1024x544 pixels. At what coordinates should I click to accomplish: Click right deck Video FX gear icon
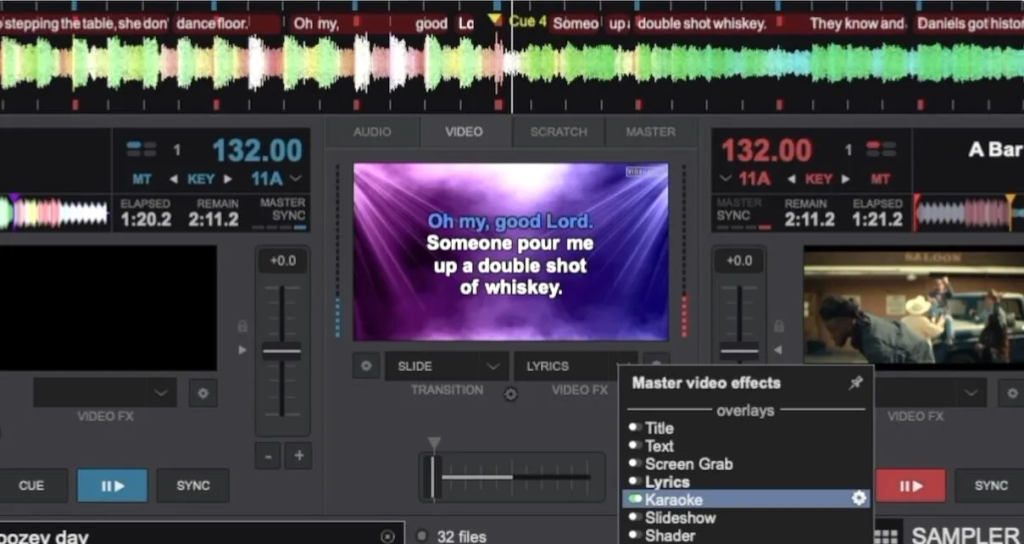[x=1008, y=393]
